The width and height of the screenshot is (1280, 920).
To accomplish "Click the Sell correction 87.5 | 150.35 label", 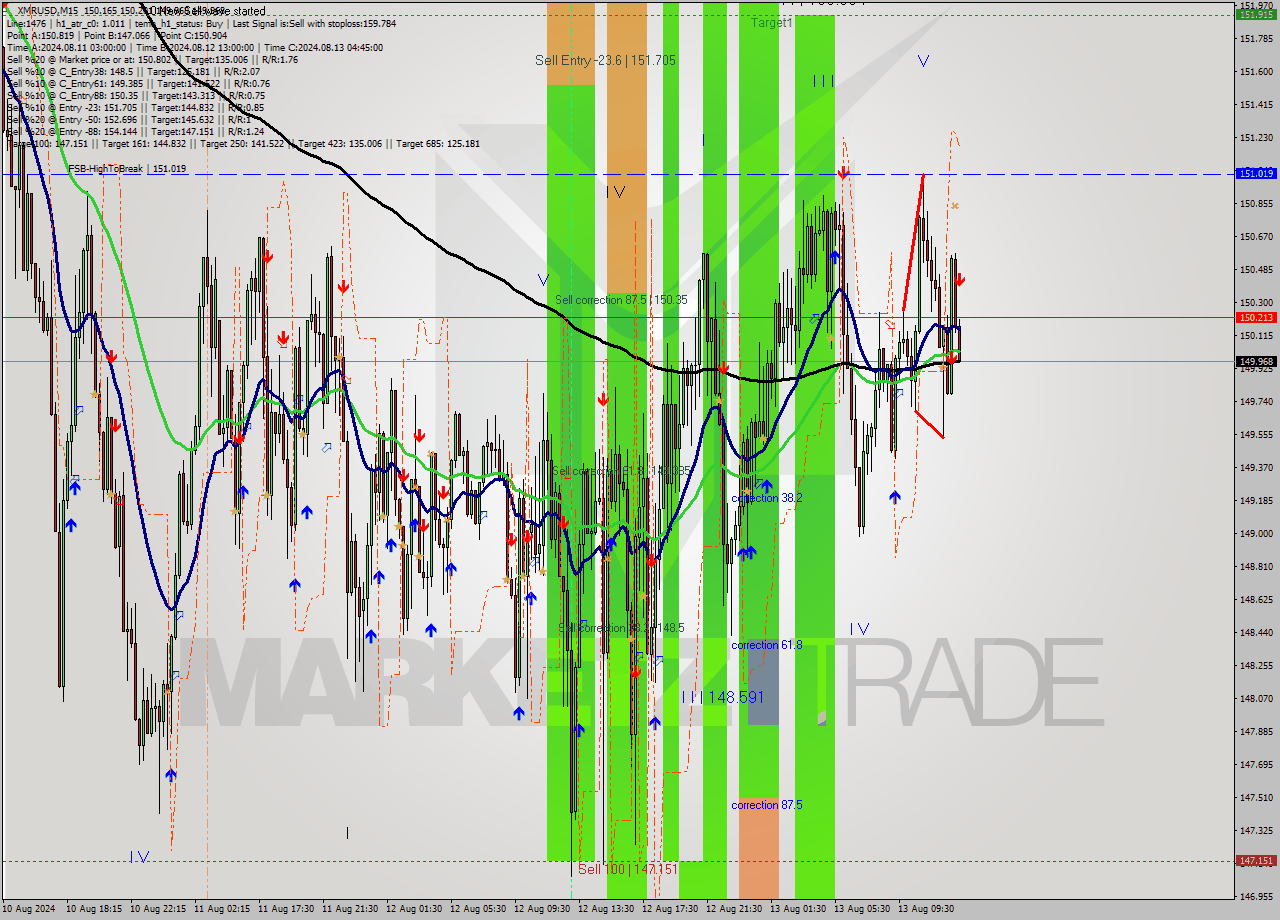I will tap(621, 300).
